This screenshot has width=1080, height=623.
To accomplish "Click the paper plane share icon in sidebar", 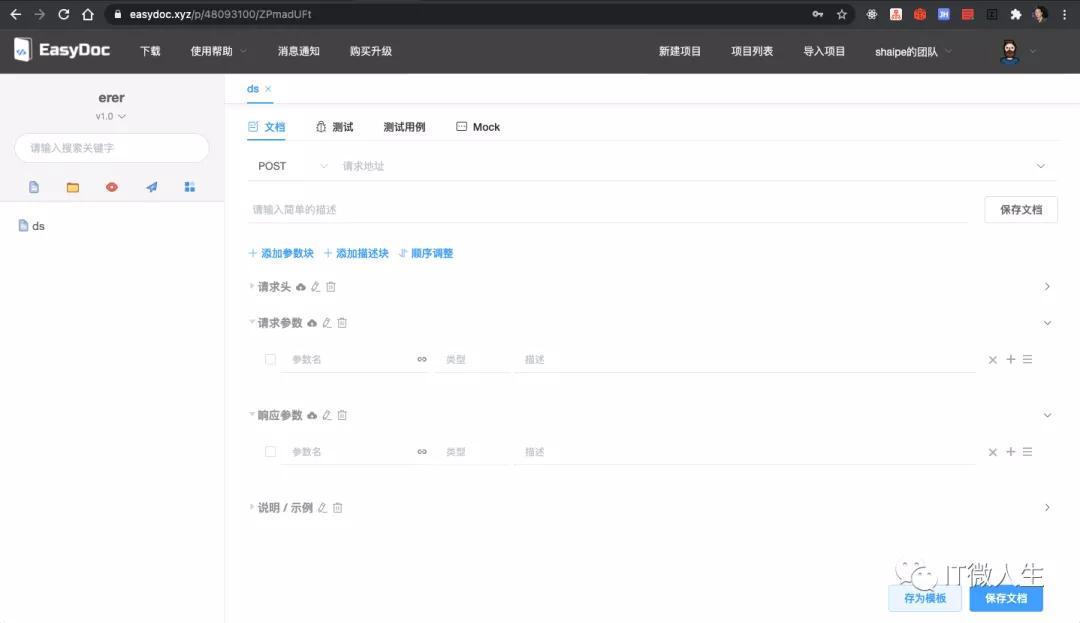I will (150, 186).
